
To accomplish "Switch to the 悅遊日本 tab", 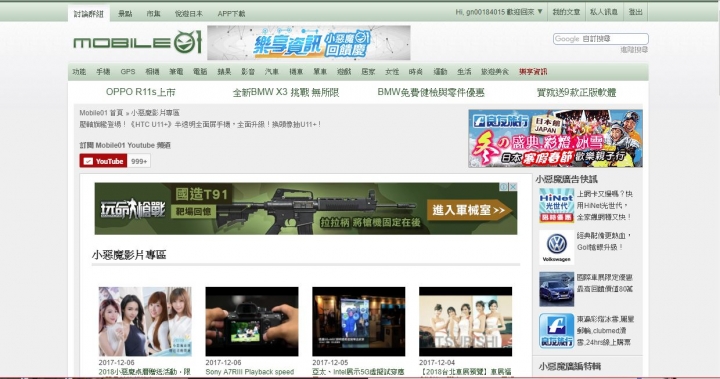I will pyautogui.click(x=189, y=14).
